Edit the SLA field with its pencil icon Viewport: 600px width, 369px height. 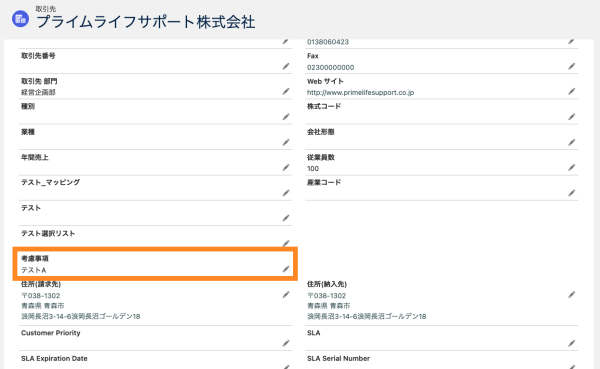click(x=572, y=343)
